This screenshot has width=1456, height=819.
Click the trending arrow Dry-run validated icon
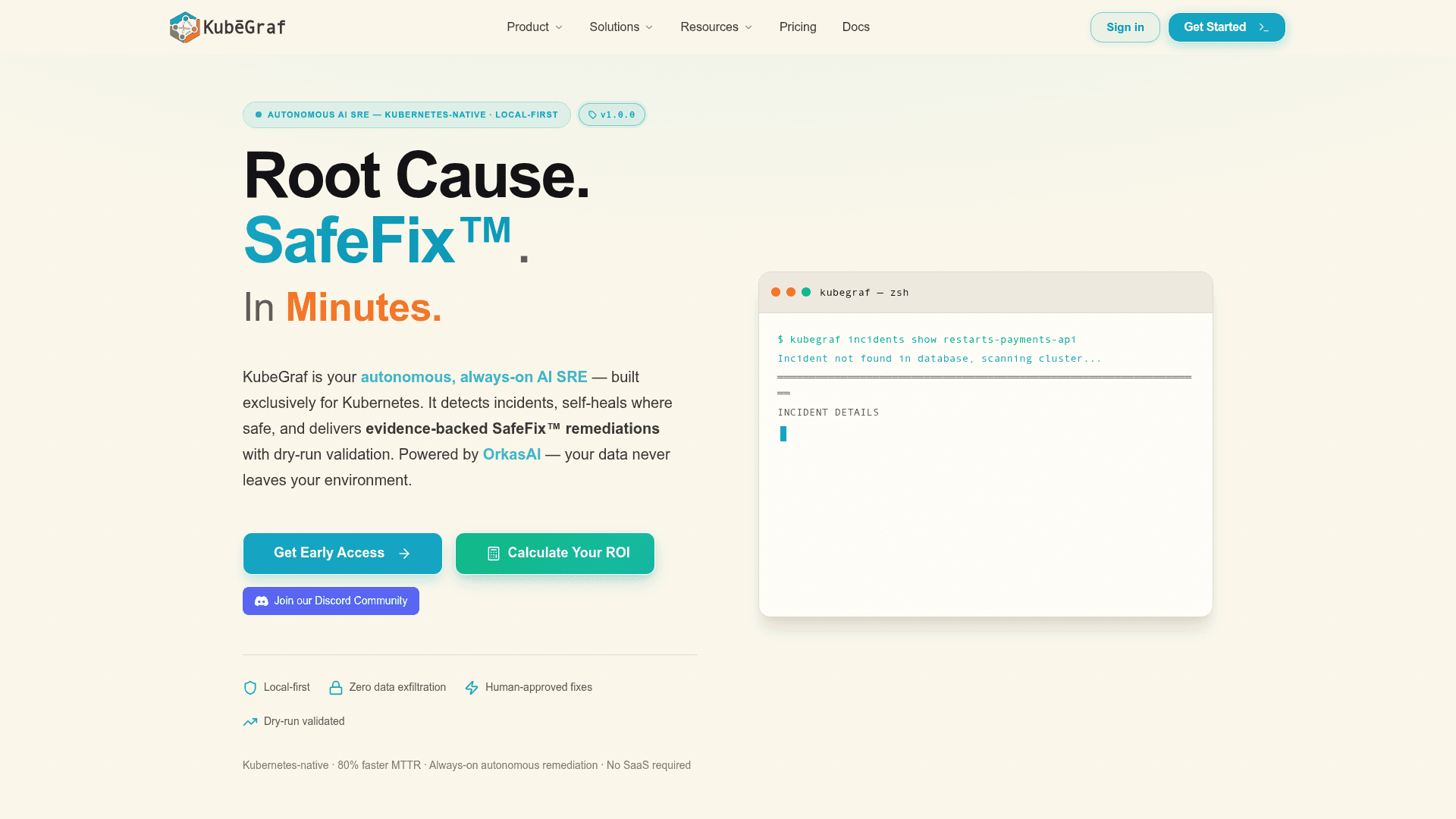coord(250,722)
